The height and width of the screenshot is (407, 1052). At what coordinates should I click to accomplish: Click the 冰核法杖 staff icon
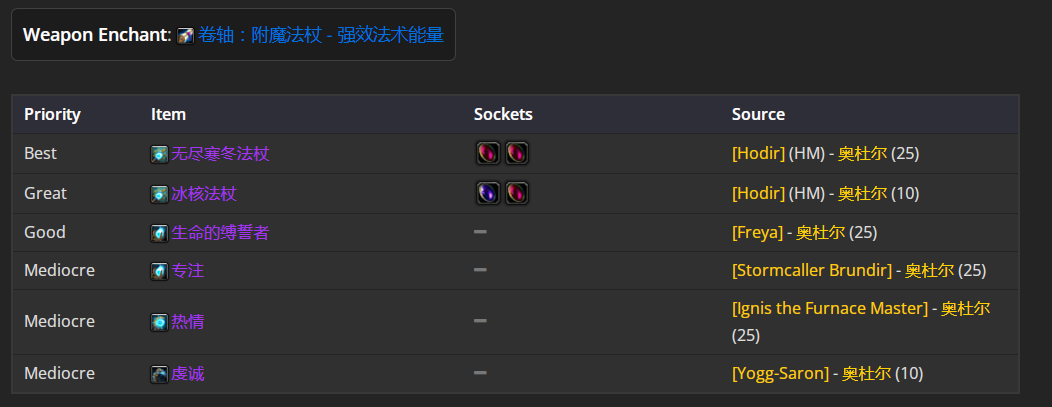(x=159, y=194)
